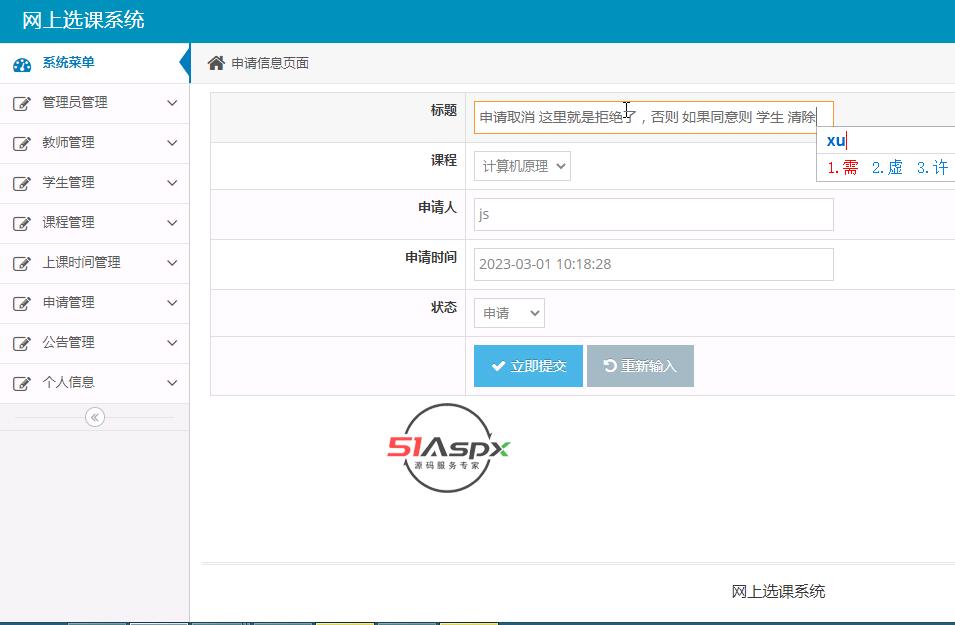Click the 状态 field label
This screenshot has height=625, width=955.
point(443,308)
